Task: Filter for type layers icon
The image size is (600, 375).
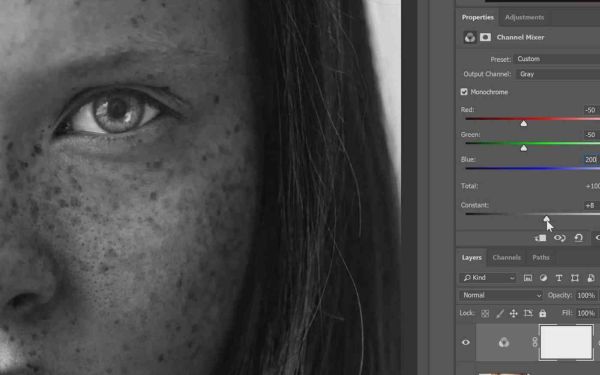Action: pos(559,278)
